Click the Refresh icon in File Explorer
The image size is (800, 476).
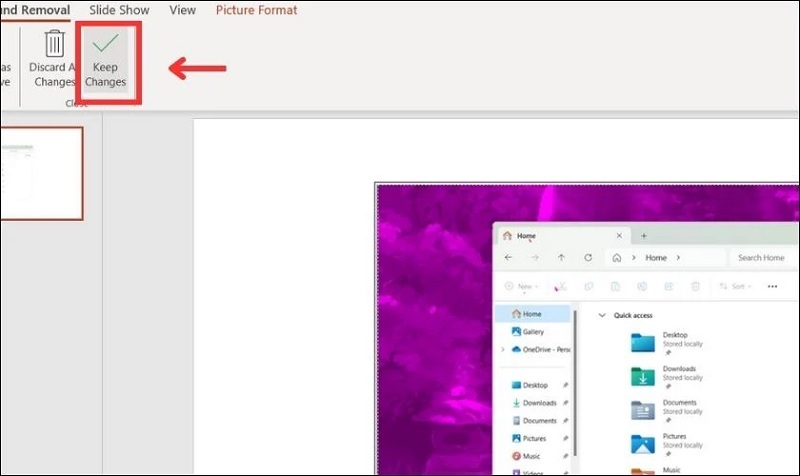click(x=587, y=257)
